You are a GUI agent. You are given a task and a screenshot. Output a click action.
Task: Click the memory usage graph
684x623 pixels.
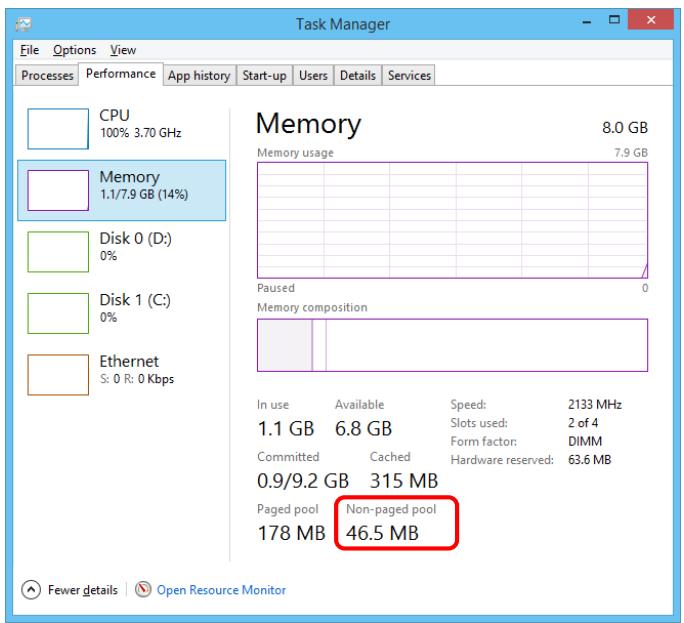tap(452, 220)
